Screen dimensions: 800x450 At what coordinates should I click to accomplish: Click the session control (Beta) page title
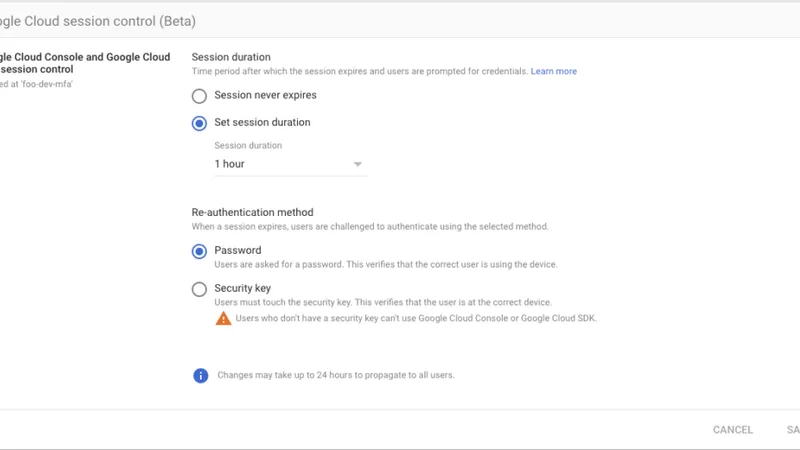click(x=97, y=21)
